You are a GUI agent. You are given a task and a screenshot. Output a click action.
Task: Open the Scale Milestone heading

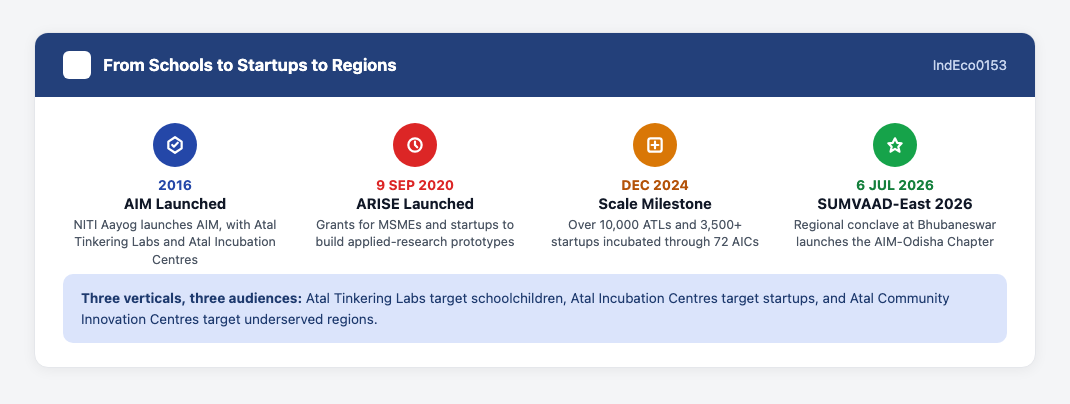click(655, 203)
